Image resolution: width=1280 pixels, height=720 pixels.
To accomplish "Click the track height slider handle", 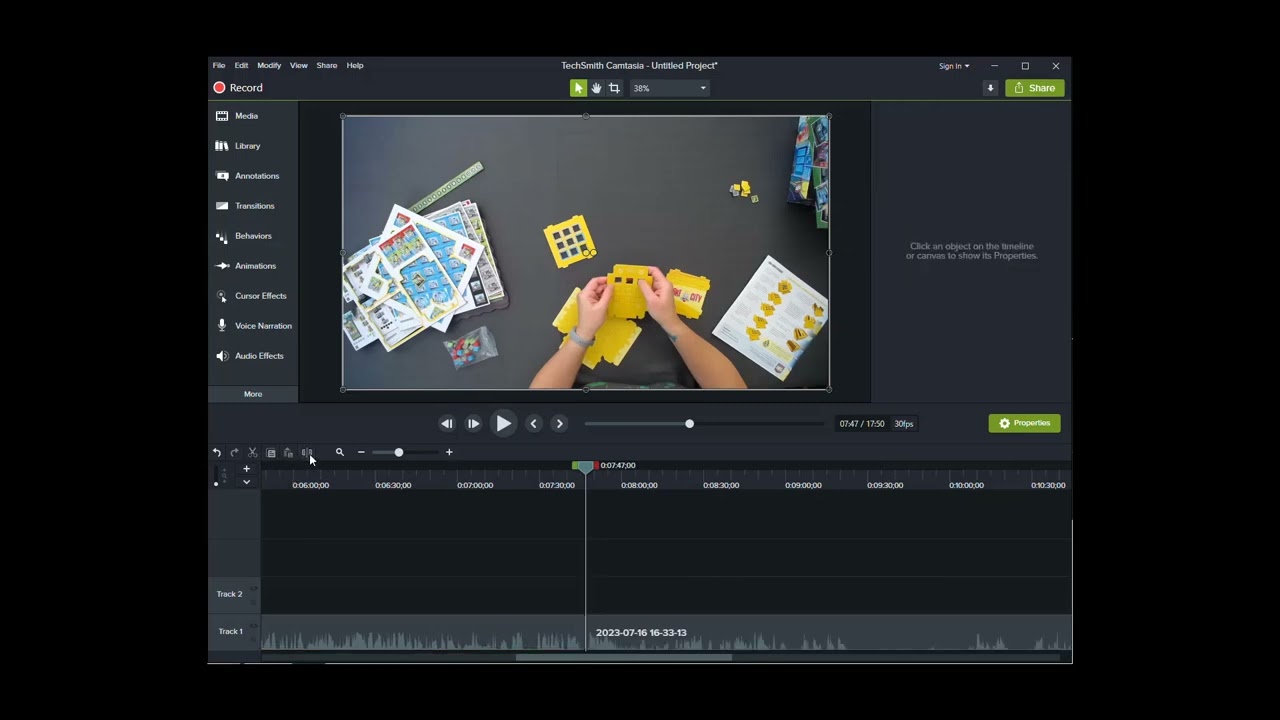I will click(216, 484).
